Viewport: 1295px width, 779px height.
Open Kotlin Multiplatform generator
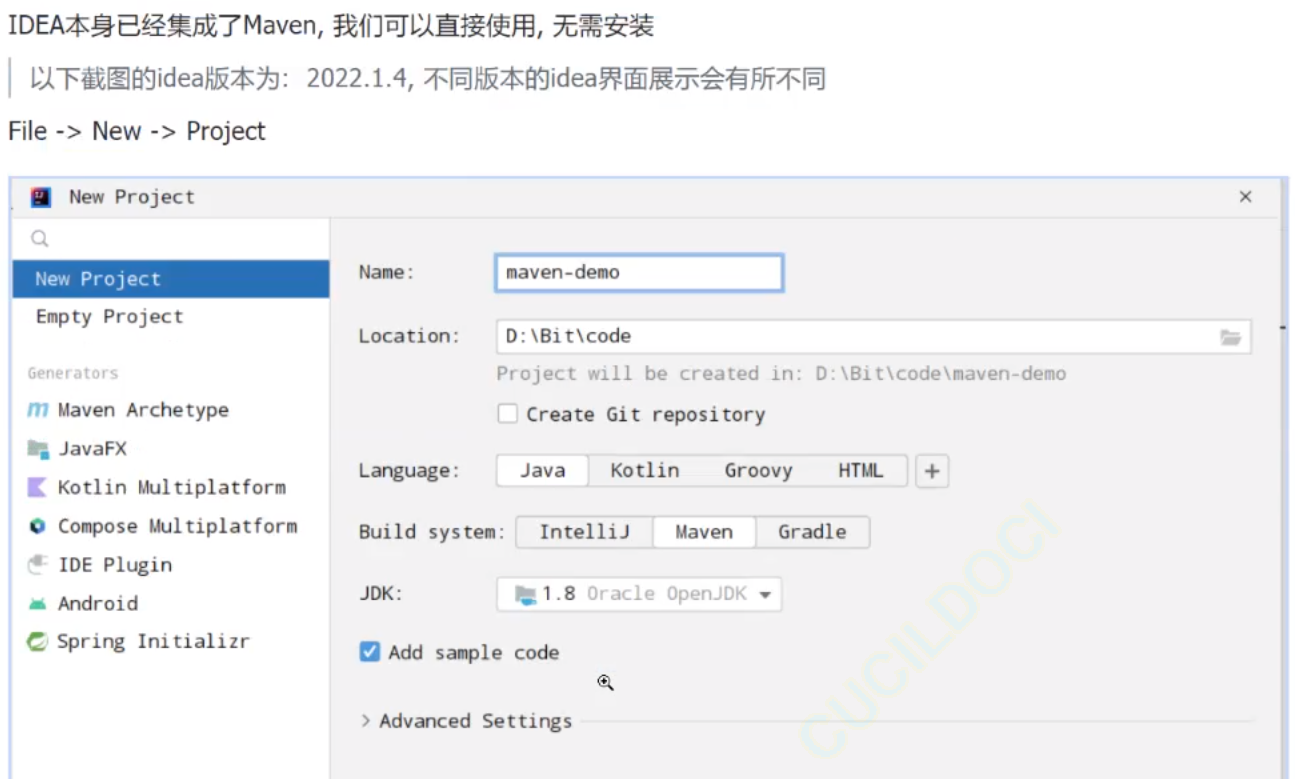pyautogui.click(x=172, y=488)
